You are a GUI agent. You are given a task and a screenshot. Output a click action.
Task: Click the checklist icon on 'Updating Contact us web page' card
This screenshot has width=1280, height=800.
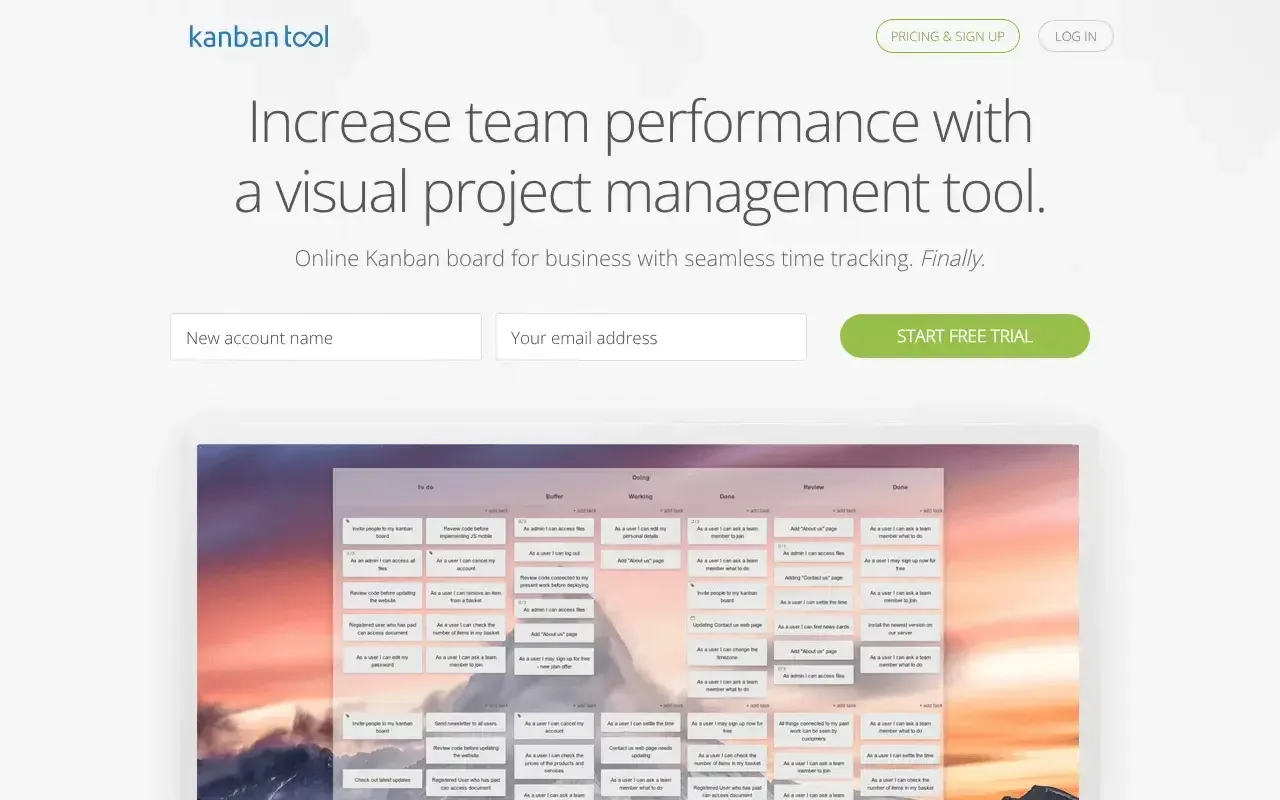tap(692, 617)
